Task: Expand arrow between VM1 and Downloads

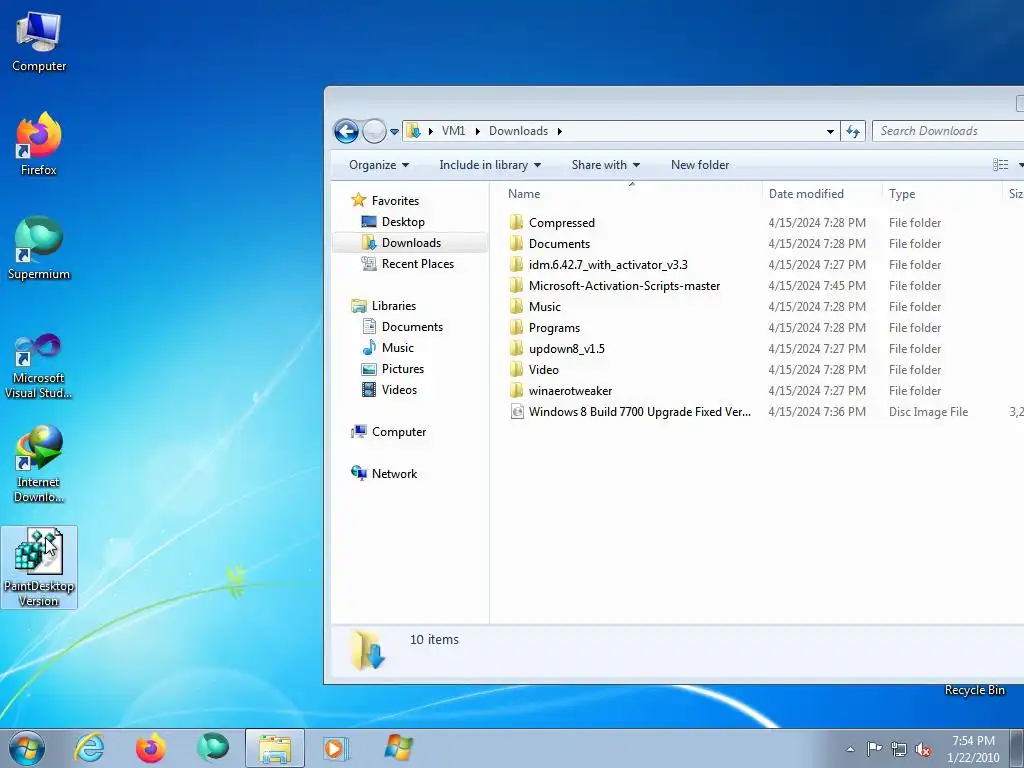Action: pyautogui.click(x=477, y=131)
